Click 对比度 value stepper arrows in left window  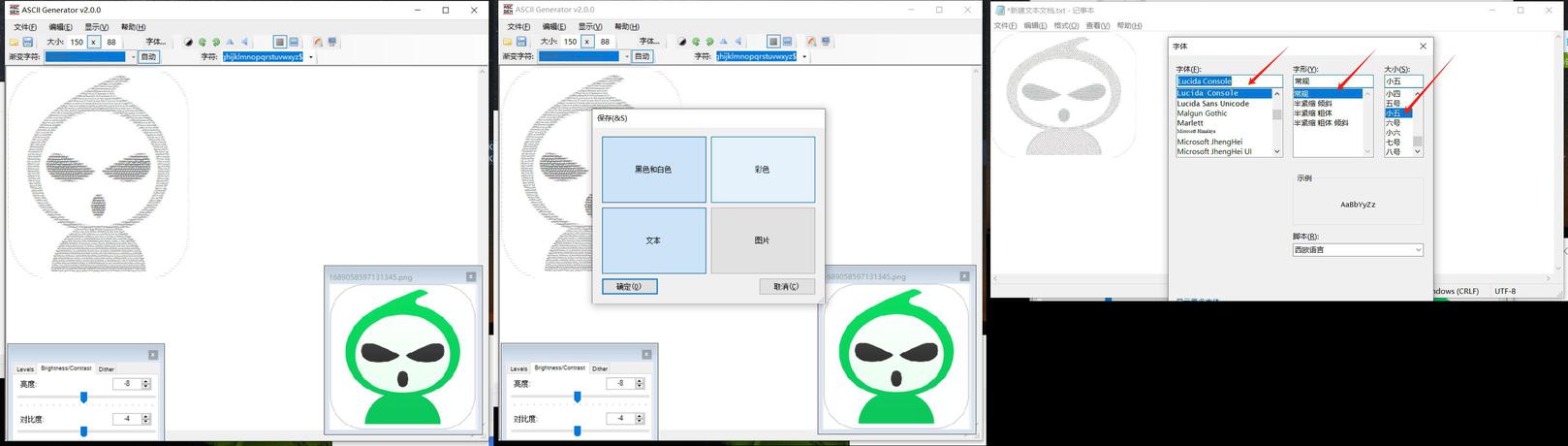point(146,419)
